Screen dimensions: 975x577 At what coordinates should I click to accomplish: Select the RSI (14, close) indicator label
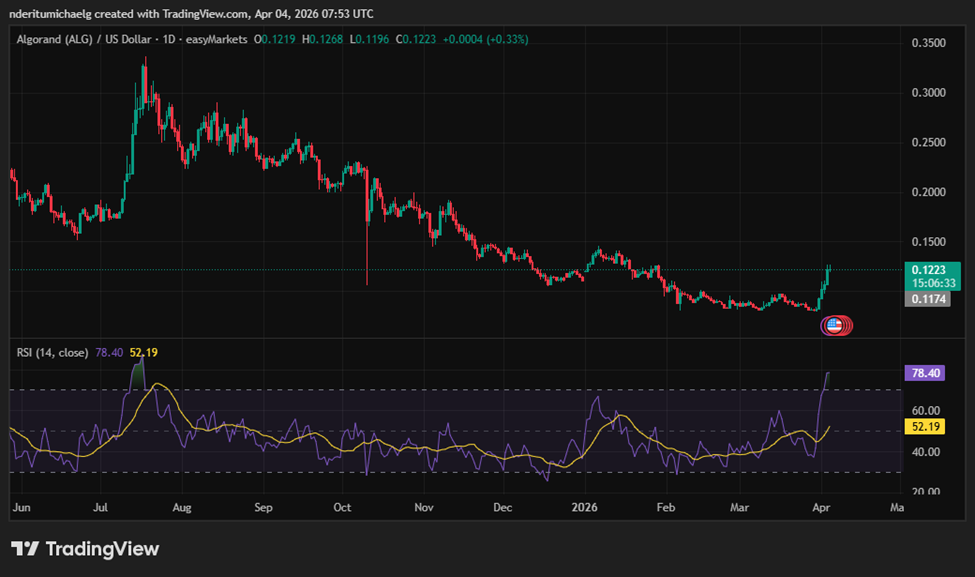50,352
